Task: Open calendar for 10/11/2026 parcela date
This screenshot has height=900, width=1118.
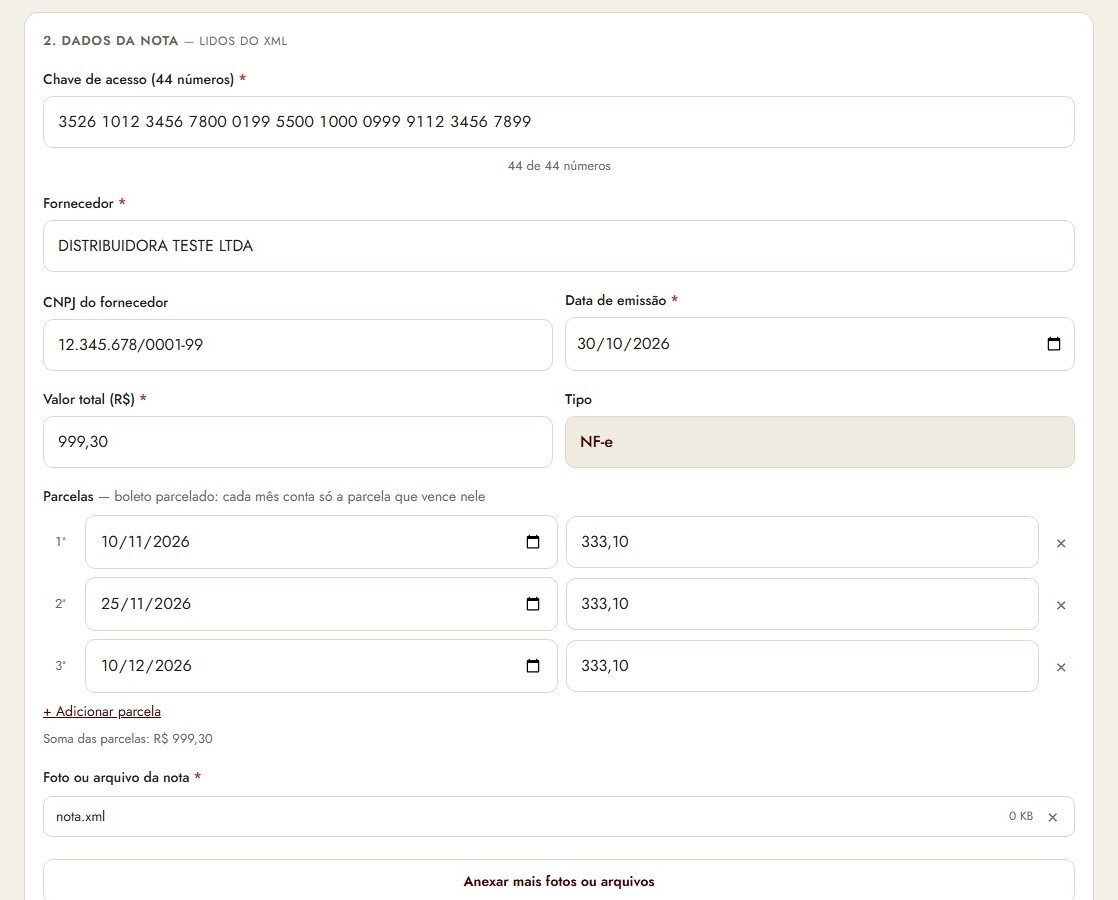Action: pyautogui.click(x=533, y=542)
